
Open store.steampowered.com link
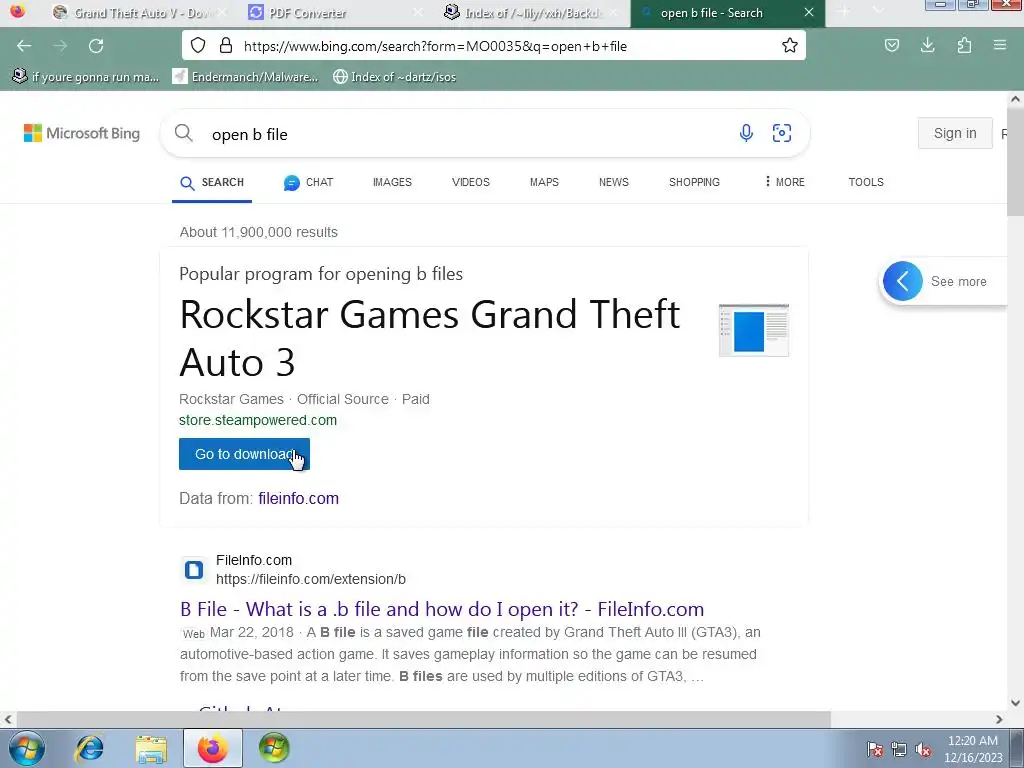[x=258, y=420]
